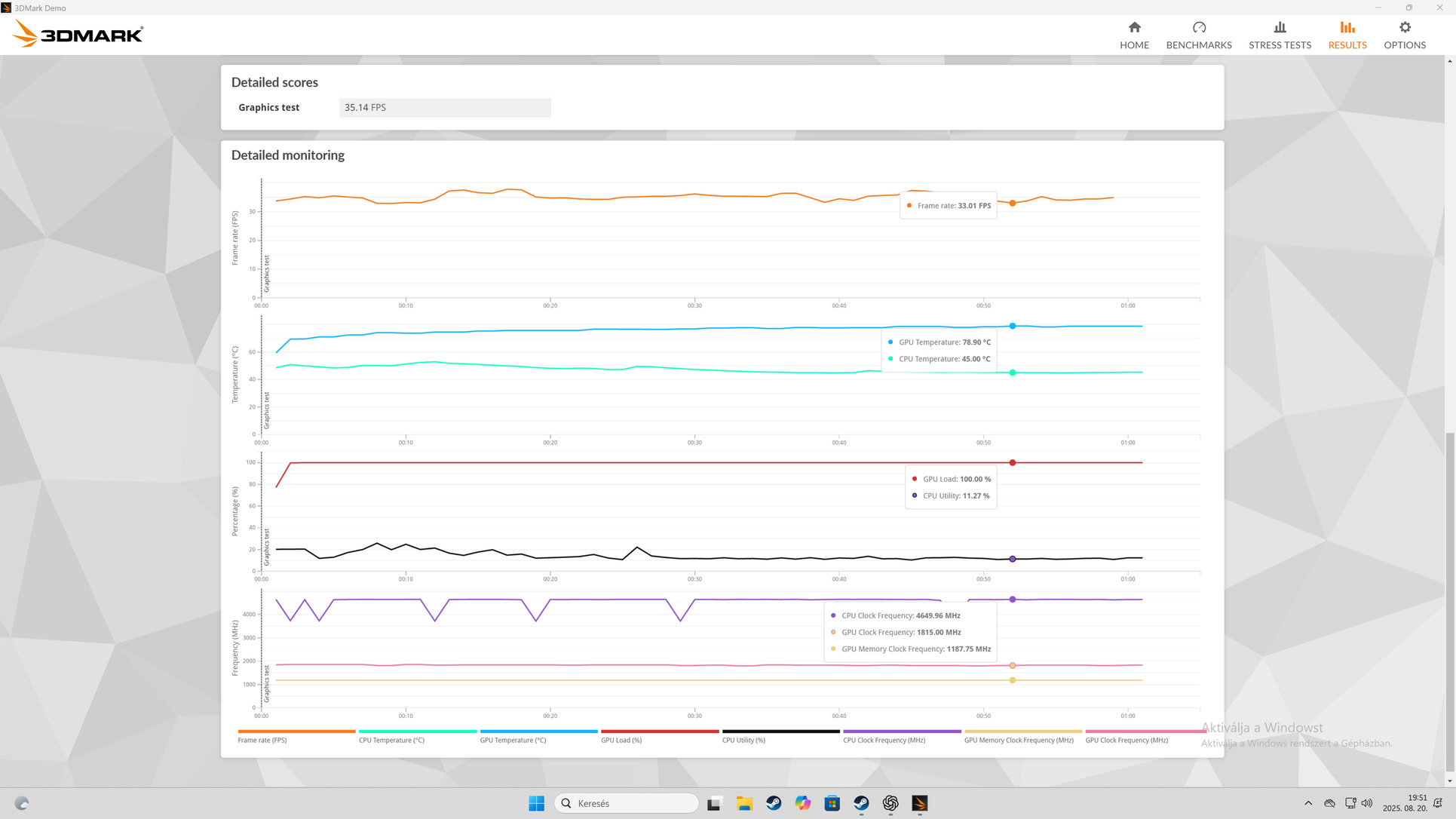
Task: Open the Home page icon
Action: coord(1134,28)
